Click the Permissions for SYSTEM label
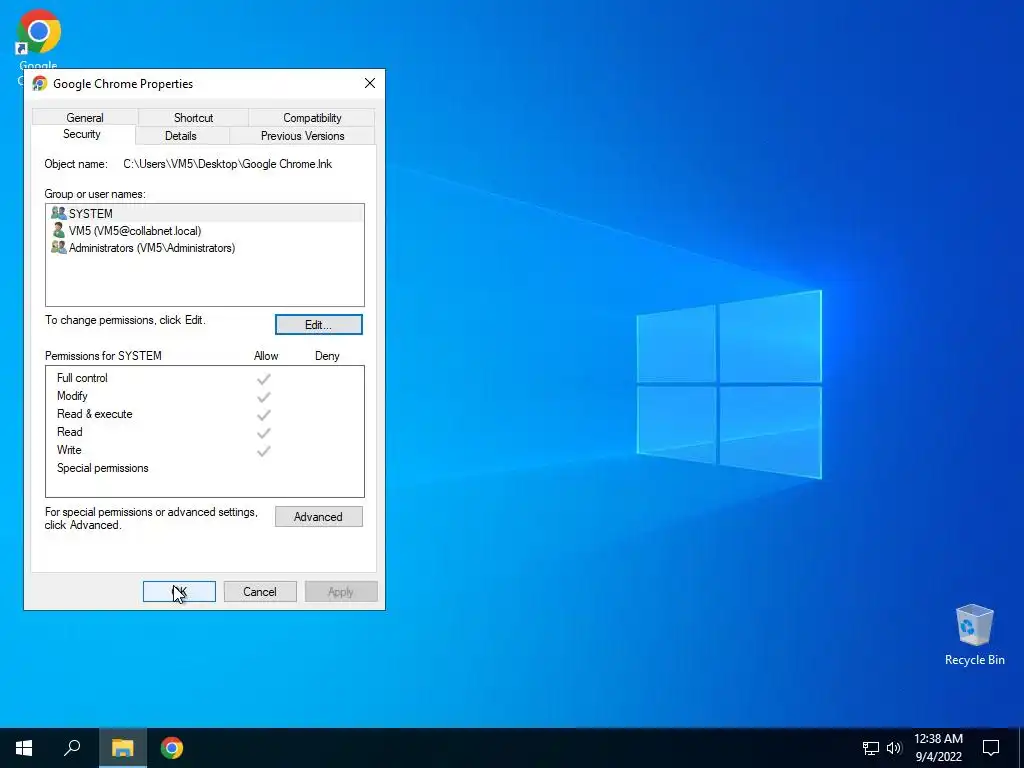 [103, 356]
